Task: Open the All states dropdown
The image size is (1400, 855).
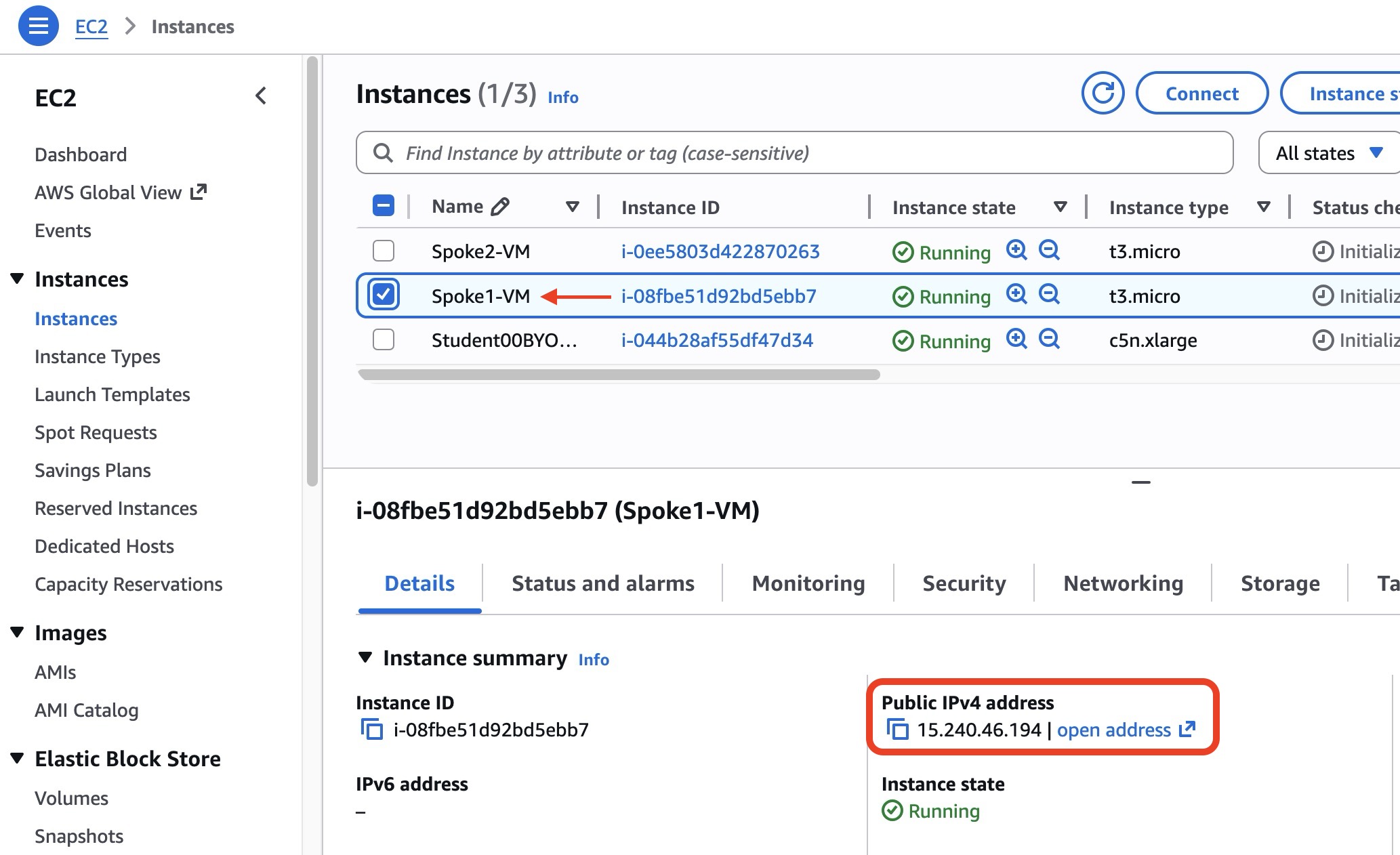Action: coord(1329,153)
